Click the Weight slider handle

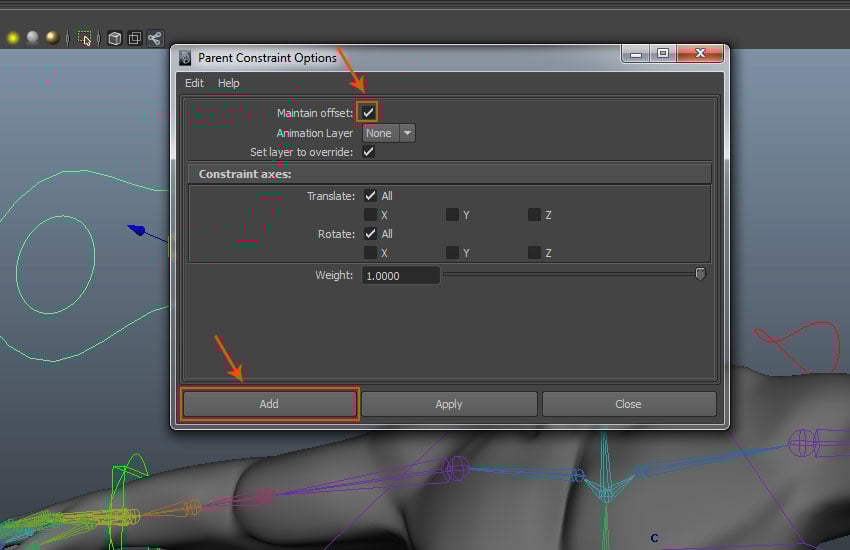tap(700, 274)
